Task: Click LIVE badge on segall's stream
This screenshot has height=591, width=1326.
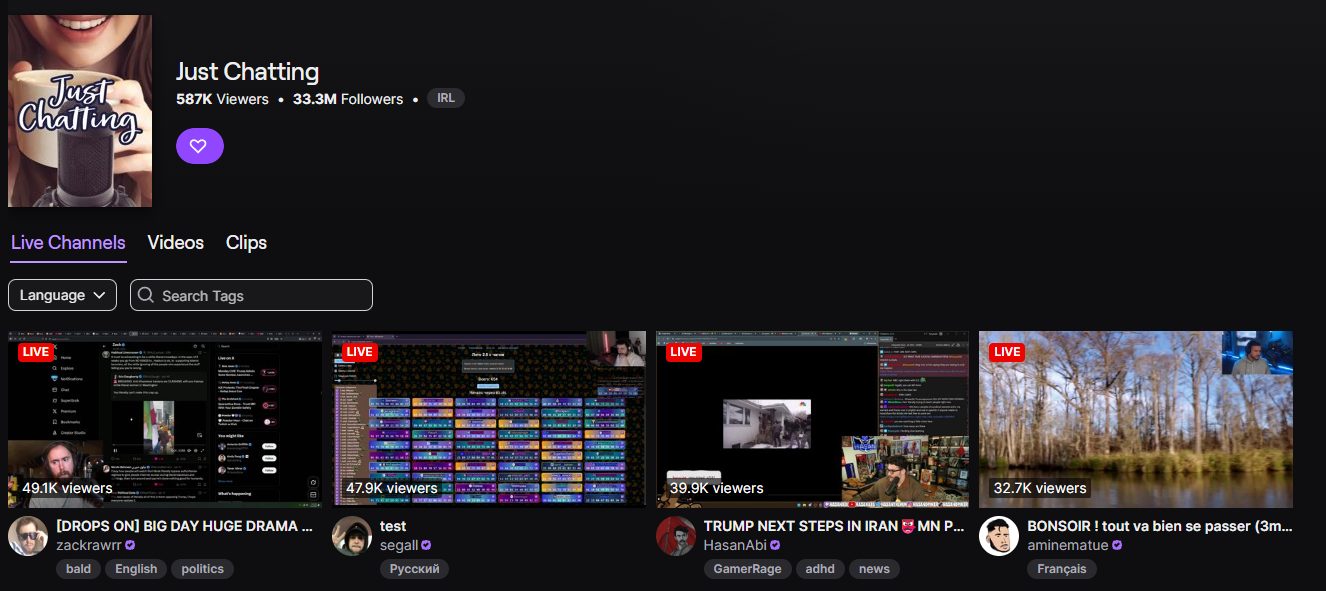Action: (x=360, y=352)
